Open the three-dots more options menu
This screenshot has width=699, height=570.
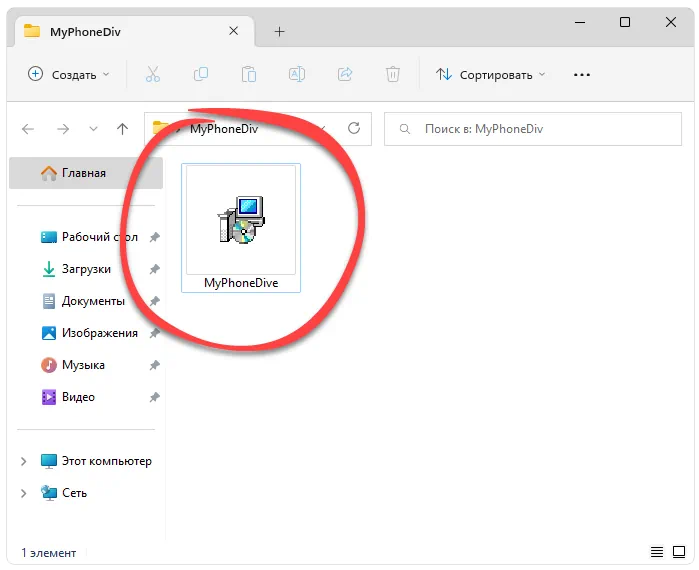click(582, 75)
